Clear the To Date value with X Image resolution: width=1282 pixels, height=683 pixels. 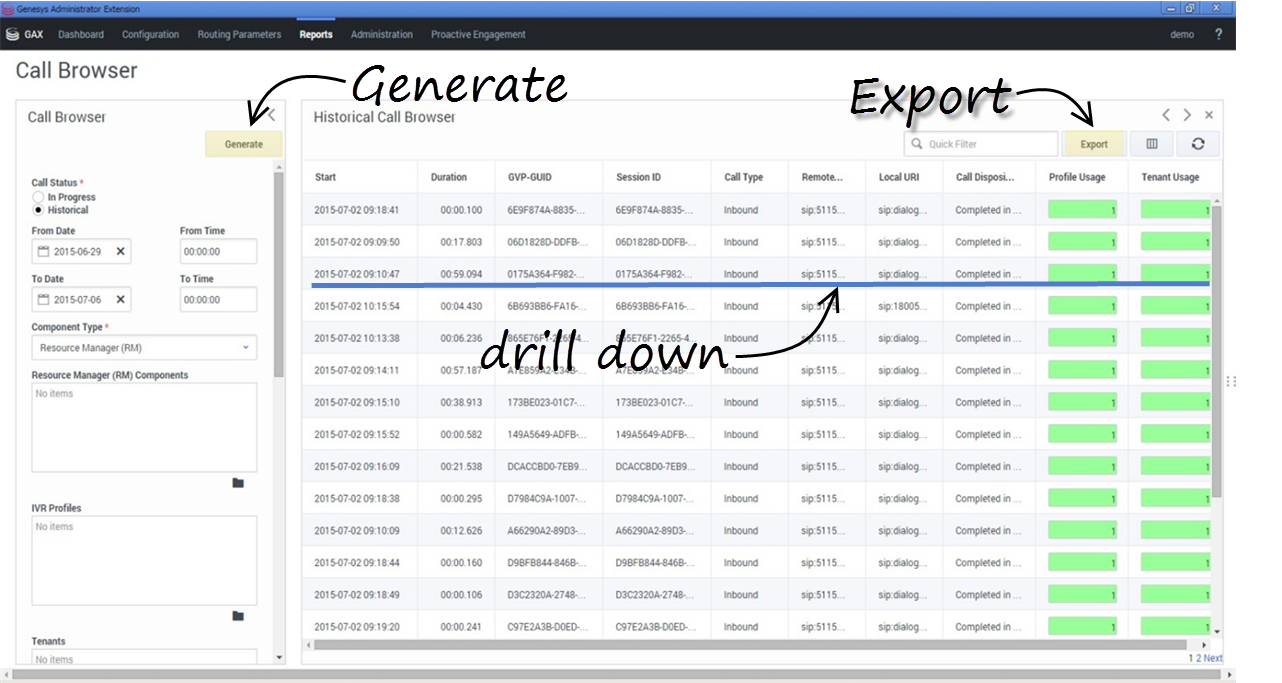click(121, 299)
